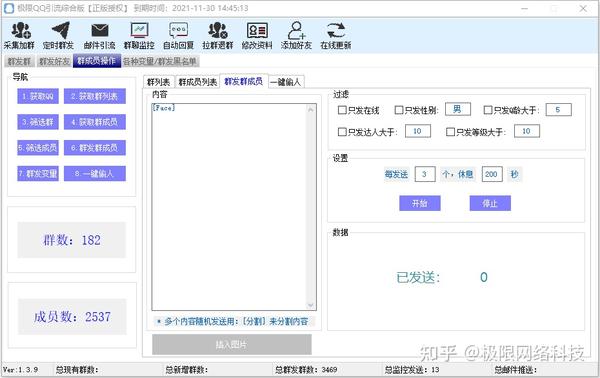Click 总现有群数 in status bar
600x378 pixels.
tap(77, 370)
